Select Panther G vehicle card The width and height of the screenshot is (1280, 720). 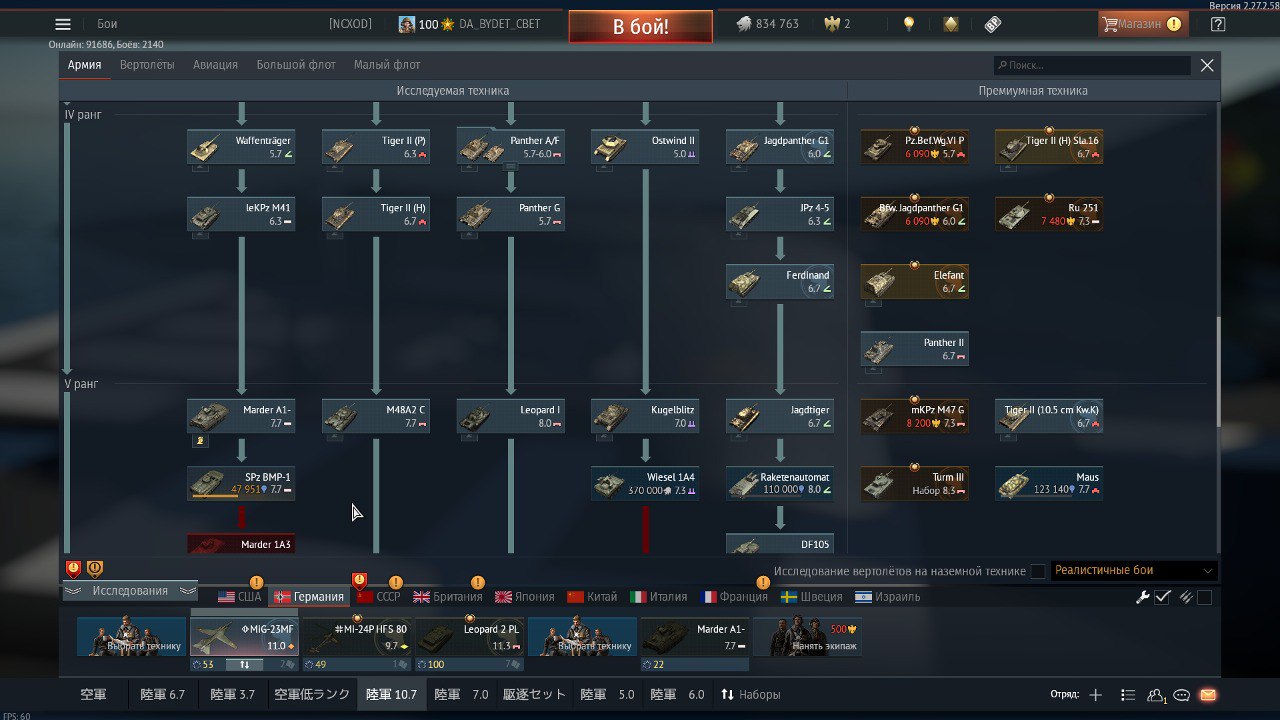511,214
